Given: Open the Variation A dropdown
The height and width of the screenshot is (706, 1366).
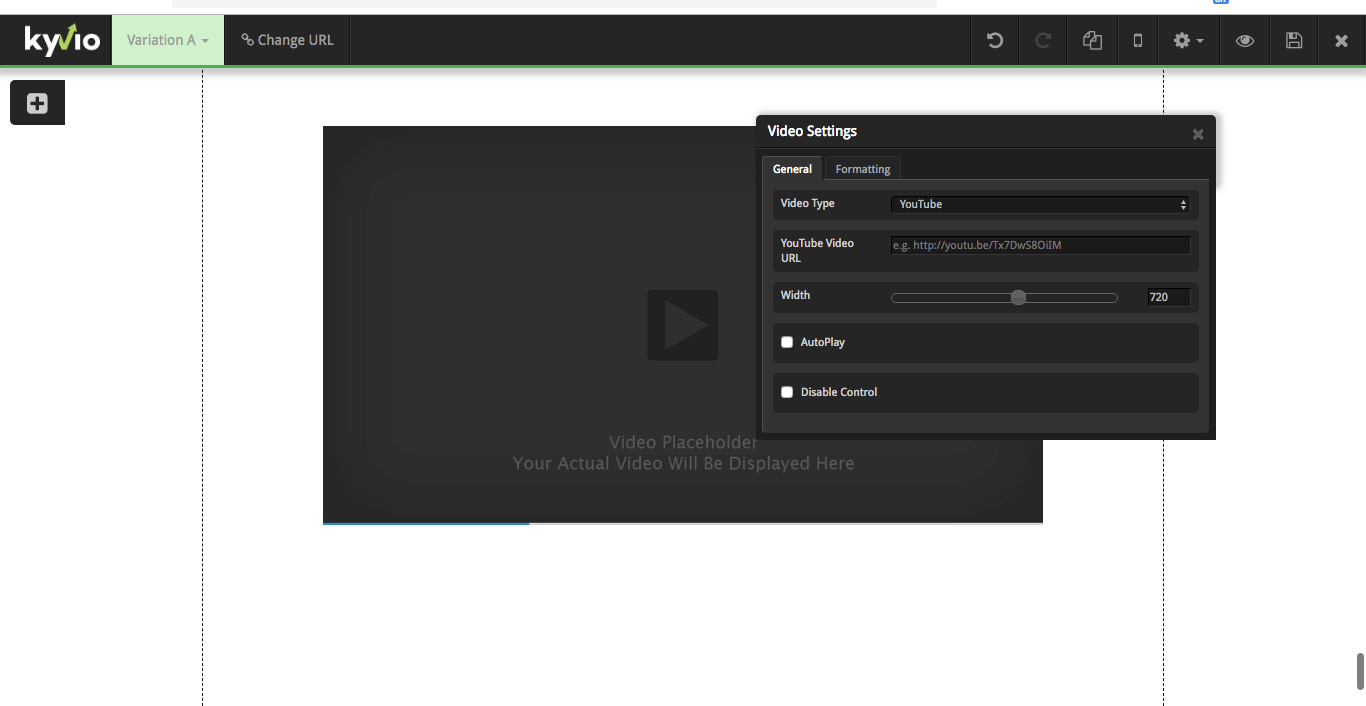Looking at the screenshot, I should [x=168, y=40].
